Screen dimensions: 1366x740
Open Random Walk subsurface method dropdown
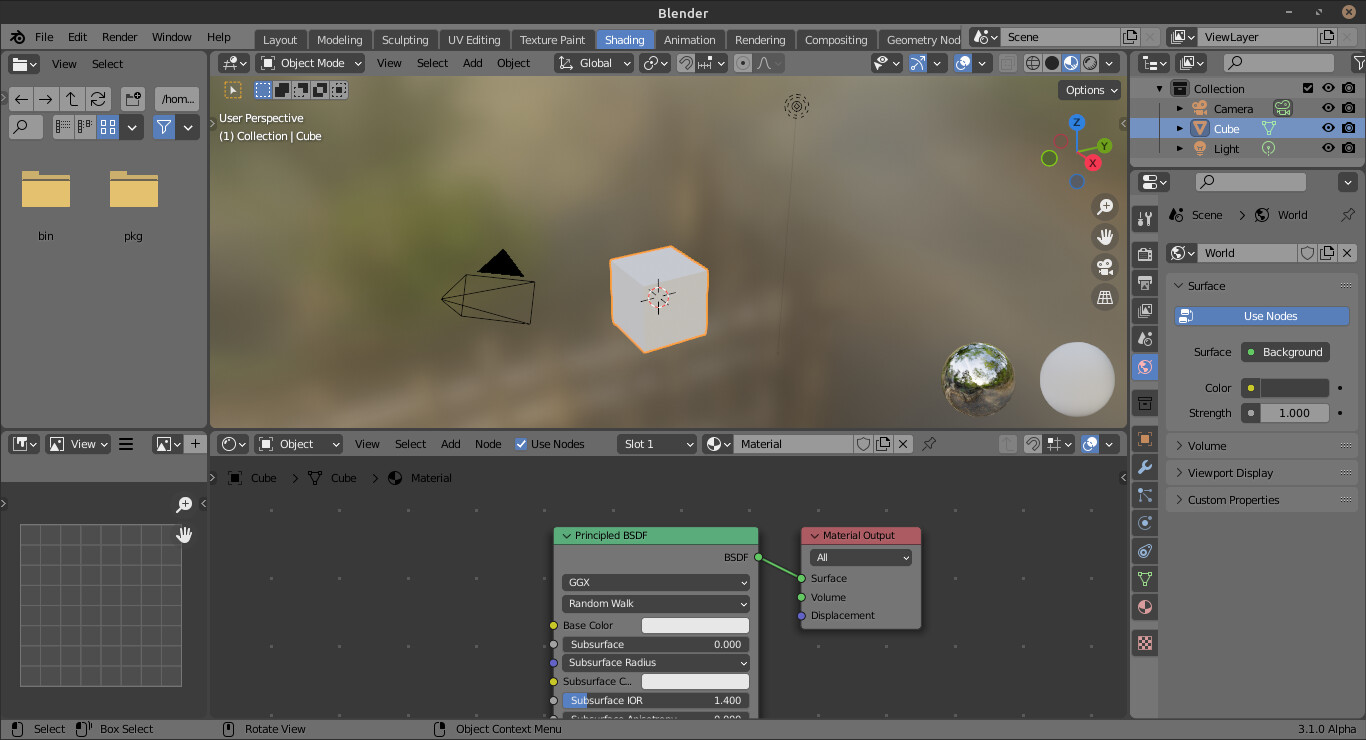(x=656, y=603)
